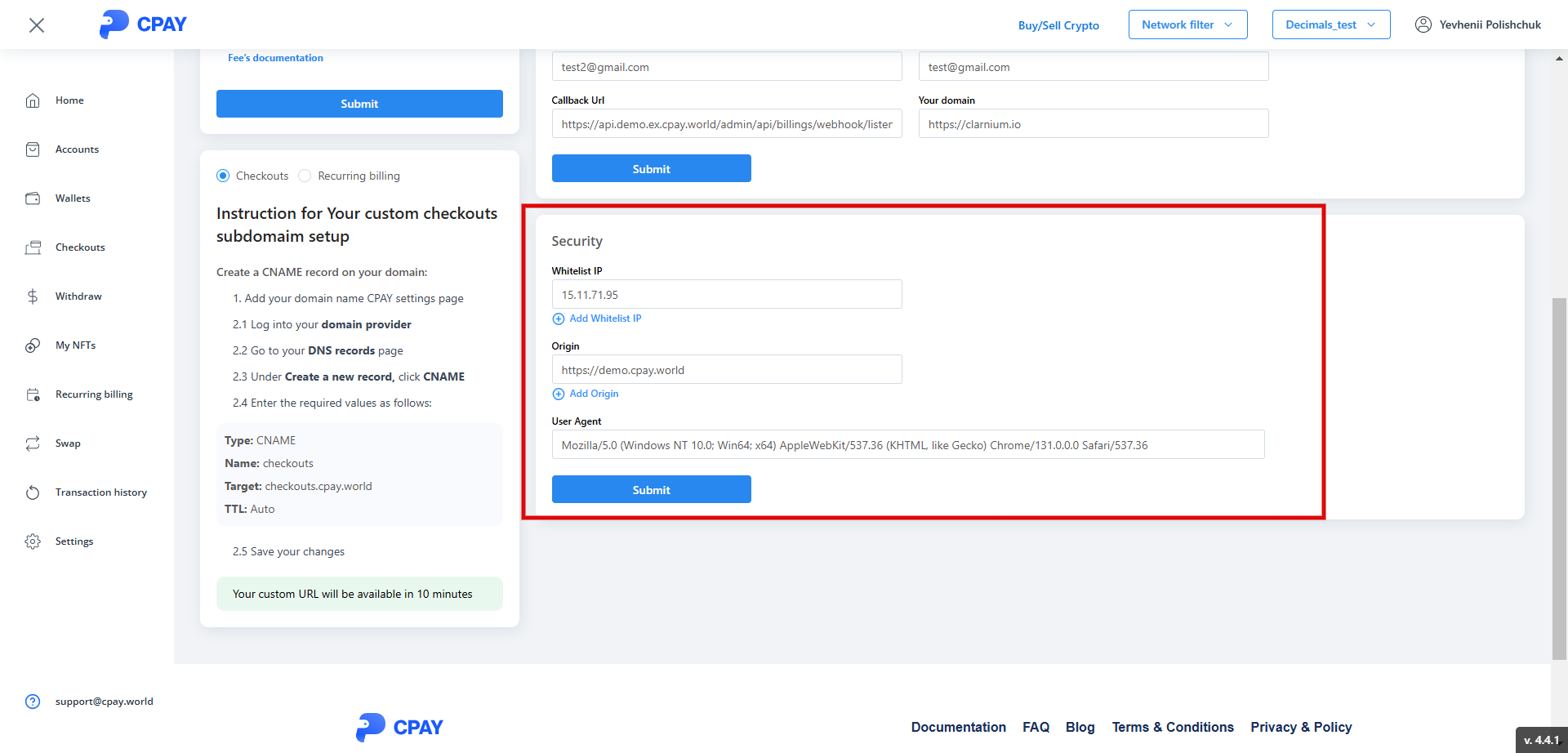The height and width of the screenshot is (753, 1568).
Task: Open My NFTs icon in sidebar
Action: point(33,345)
